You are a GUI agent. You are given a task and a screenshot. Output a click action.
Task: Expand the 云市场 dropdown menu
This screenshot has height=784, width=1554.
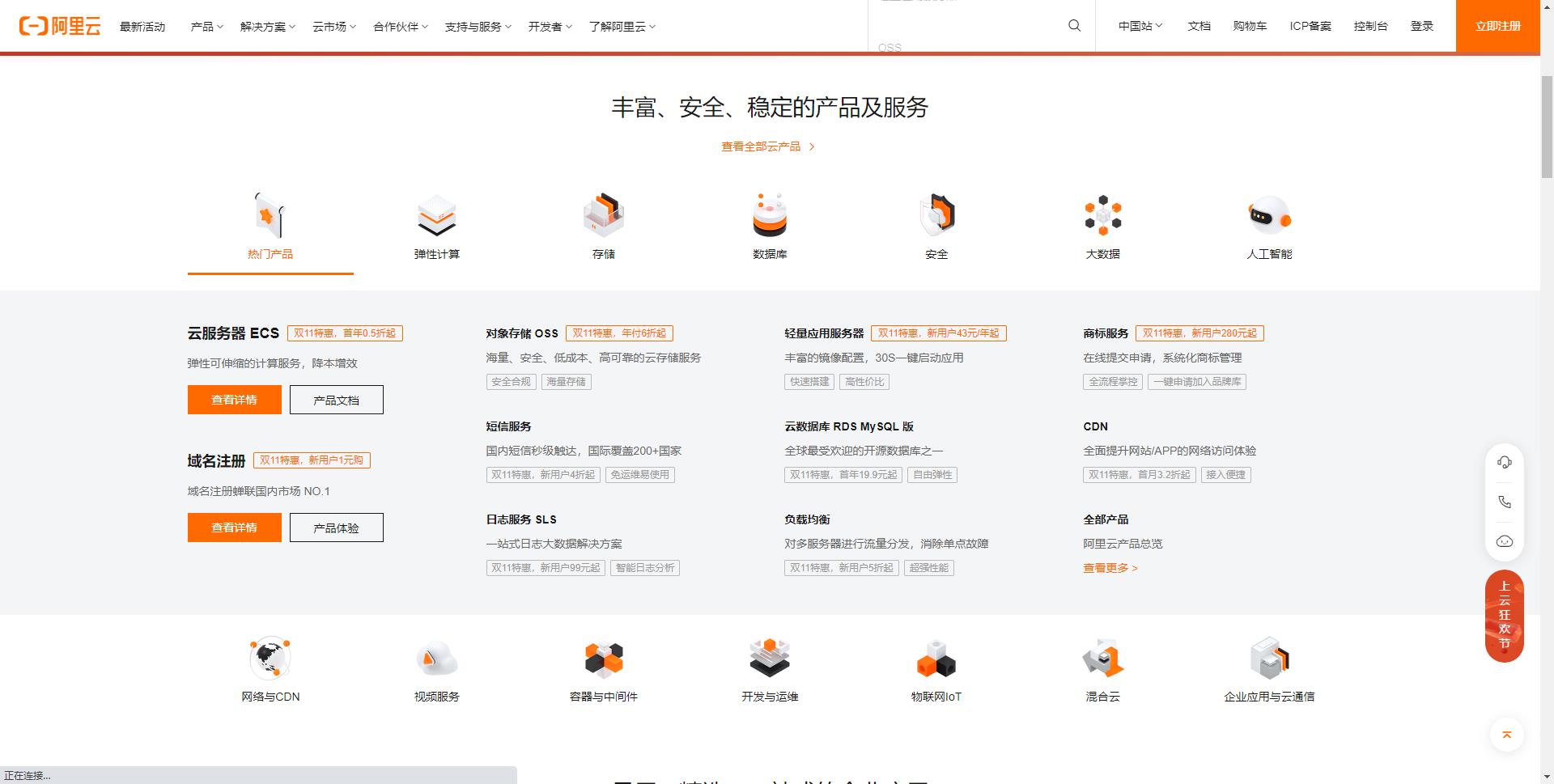(x=334, y=27)
